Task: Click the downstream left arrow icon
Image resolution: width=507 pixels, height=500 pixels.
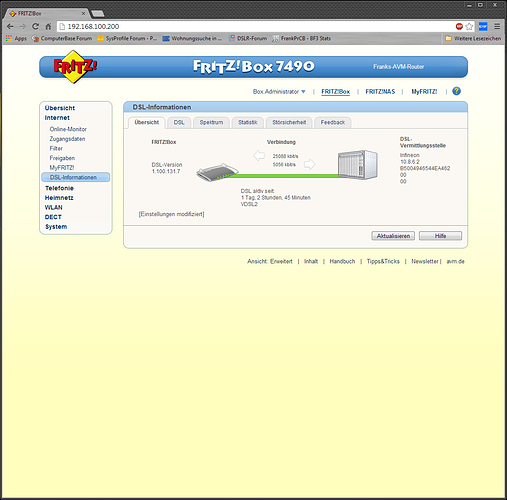Action: click(259, 155)
